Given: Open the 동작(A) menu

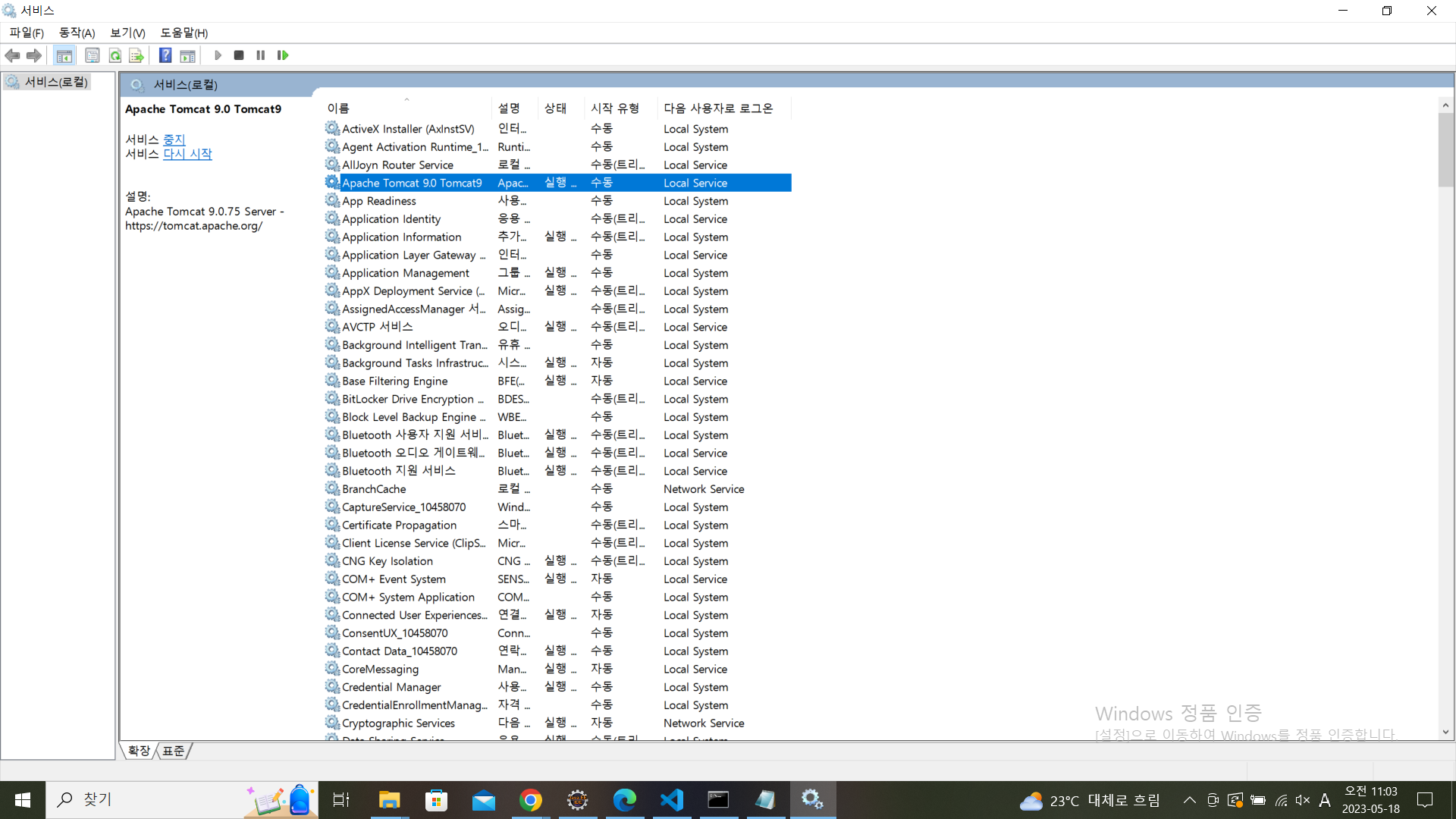Looking at the screenshot, I should tap(77, 33).
